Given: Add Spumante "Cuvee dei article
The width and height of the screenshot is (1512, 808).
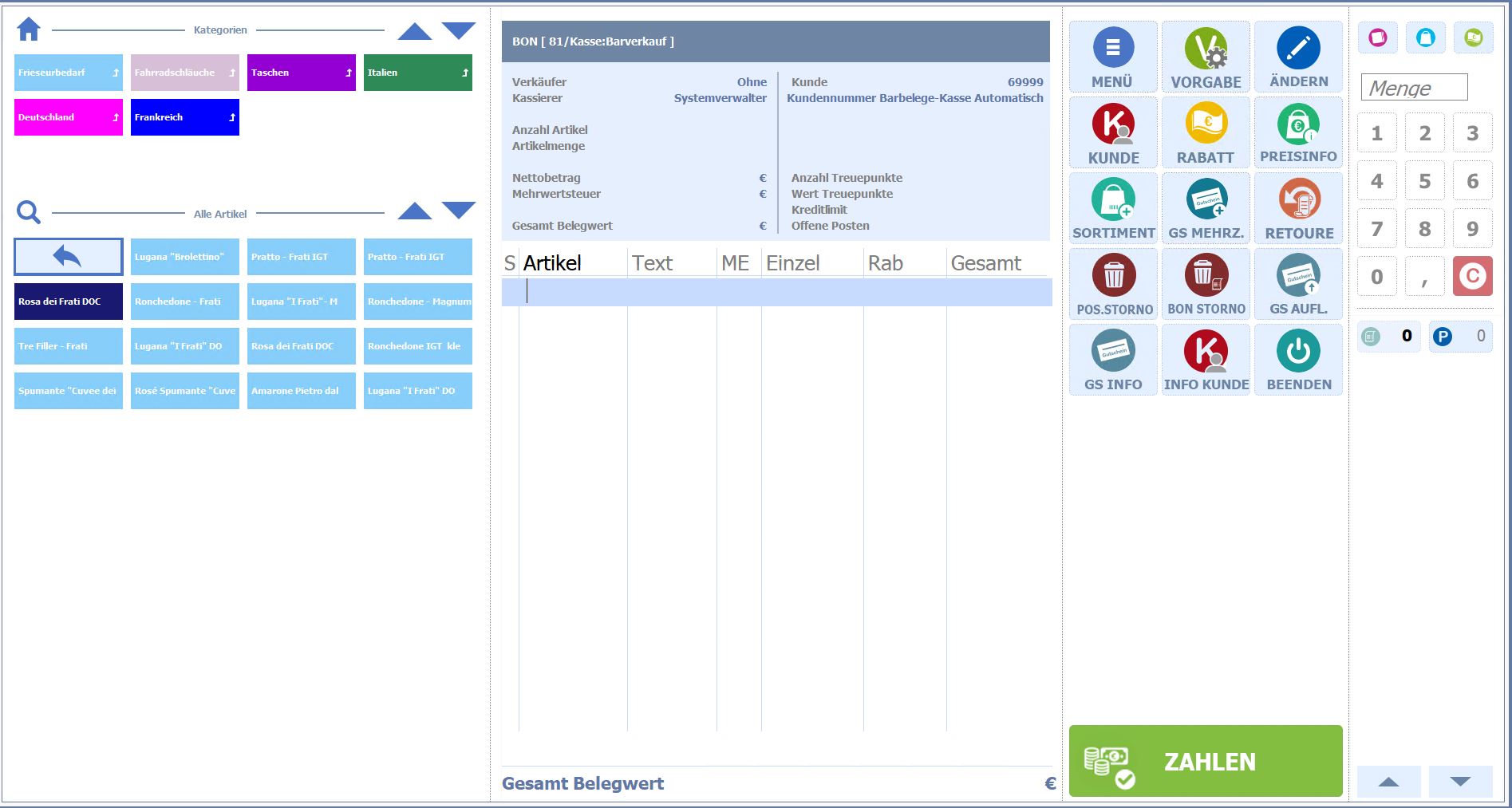Looking at the screenshot, I should coord(69,391).
